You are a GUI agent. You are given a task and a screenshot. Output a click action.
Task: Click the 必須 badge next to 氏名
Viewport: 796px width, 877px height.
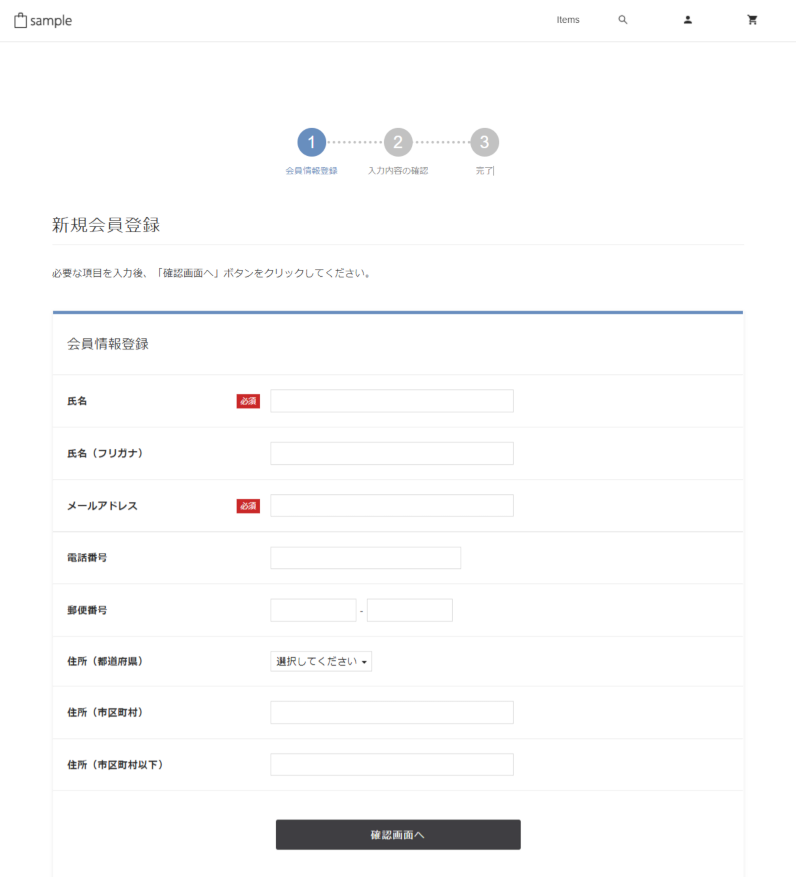pyautogui.click(x=248, y=401)
